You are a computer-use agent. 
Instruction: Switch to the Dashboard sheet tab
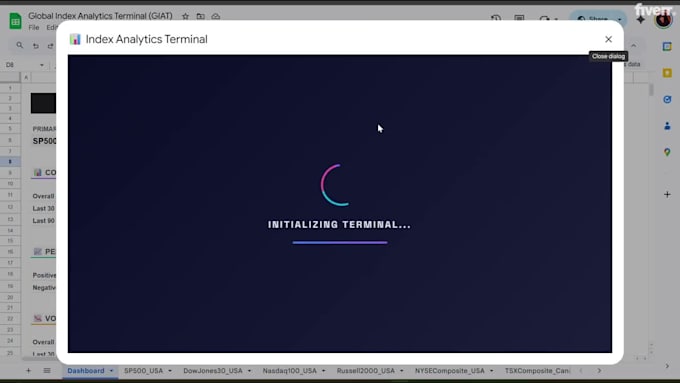[x=86, y=371]
